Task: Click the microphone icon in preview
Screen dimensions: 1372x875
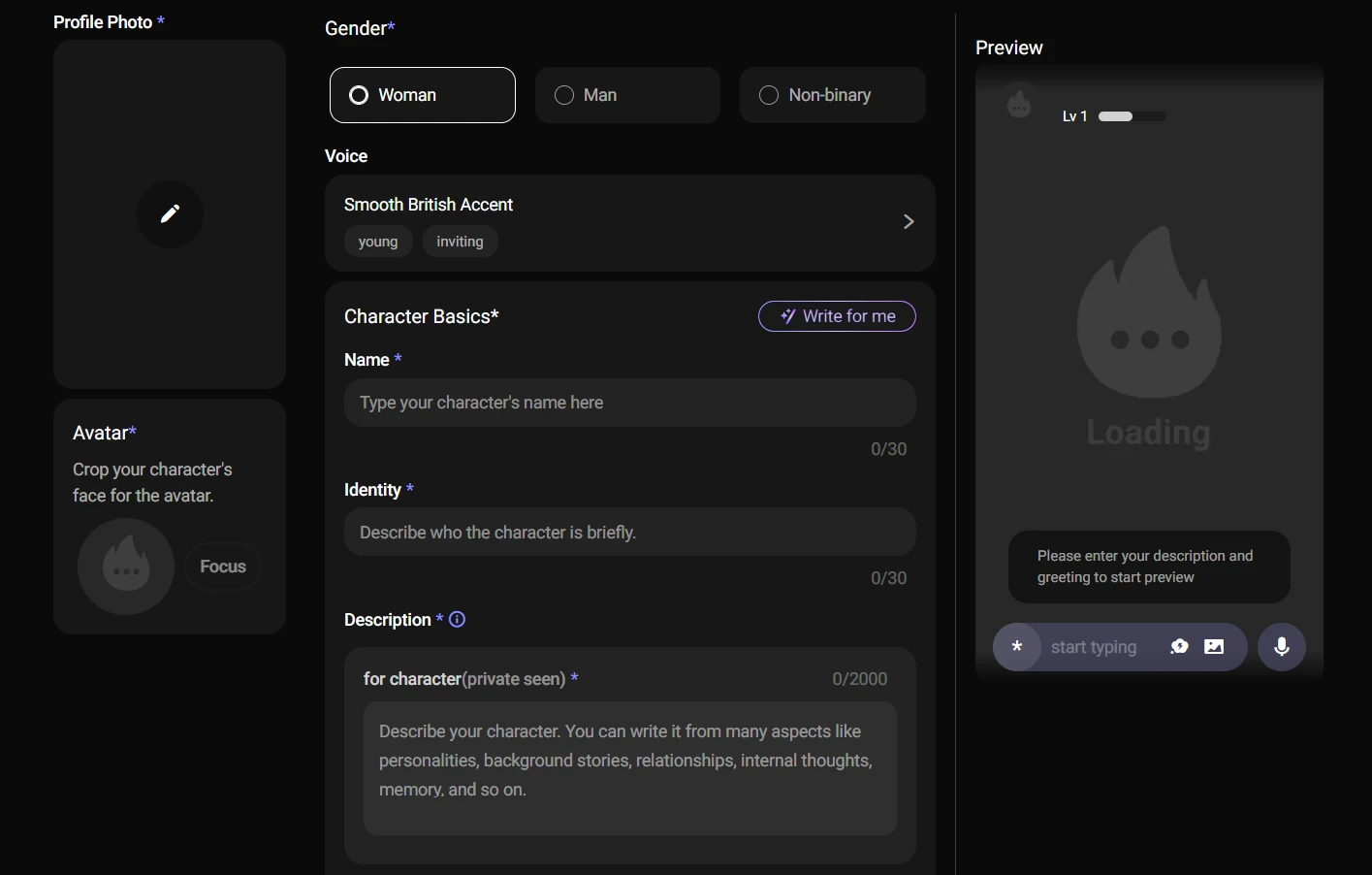Action: tap(1281, 647)
